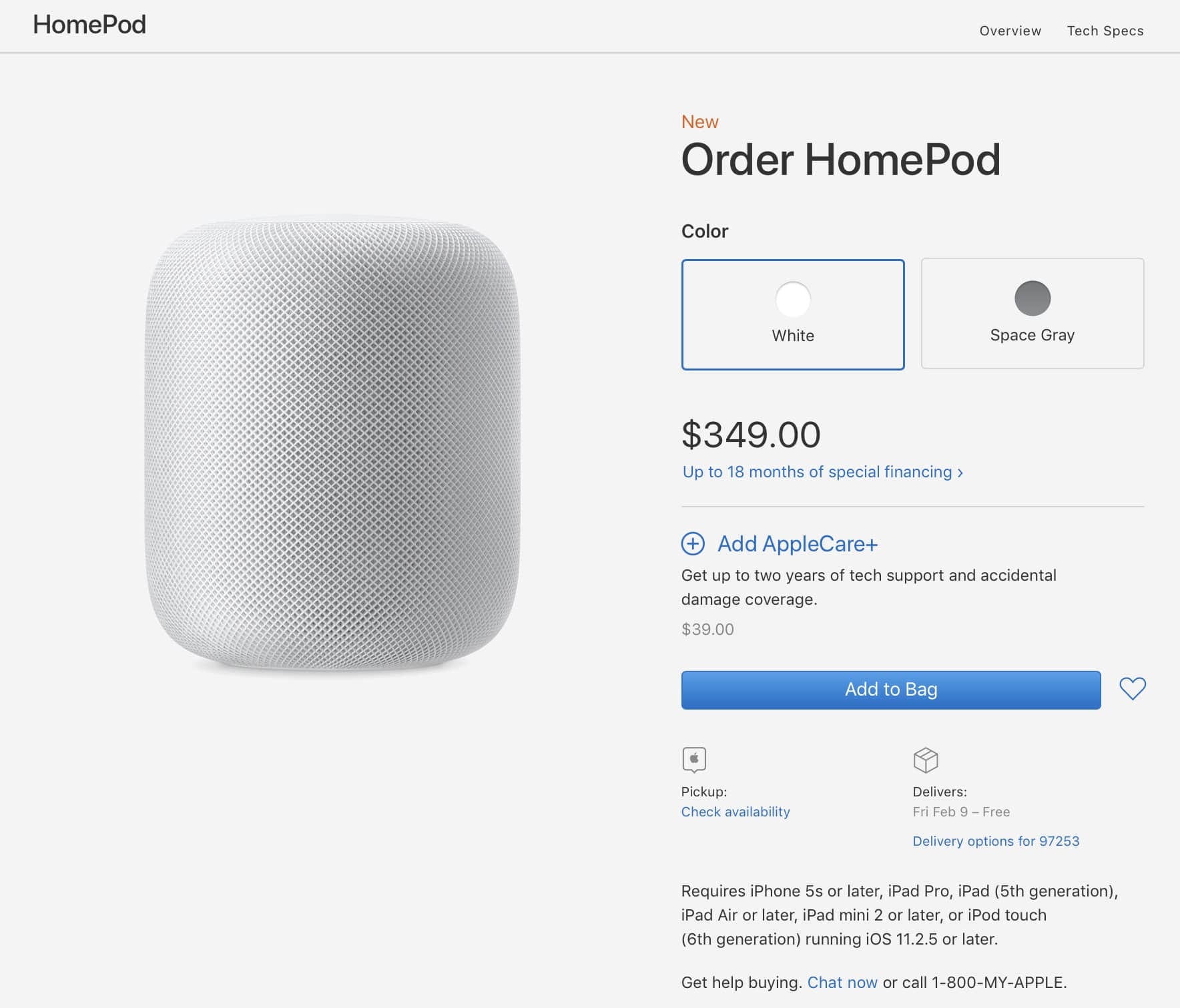Click the heart favorite icon
The height and width of the screenshot is (1008, 1180).
pyautogui.click(x=1132, y=689)
